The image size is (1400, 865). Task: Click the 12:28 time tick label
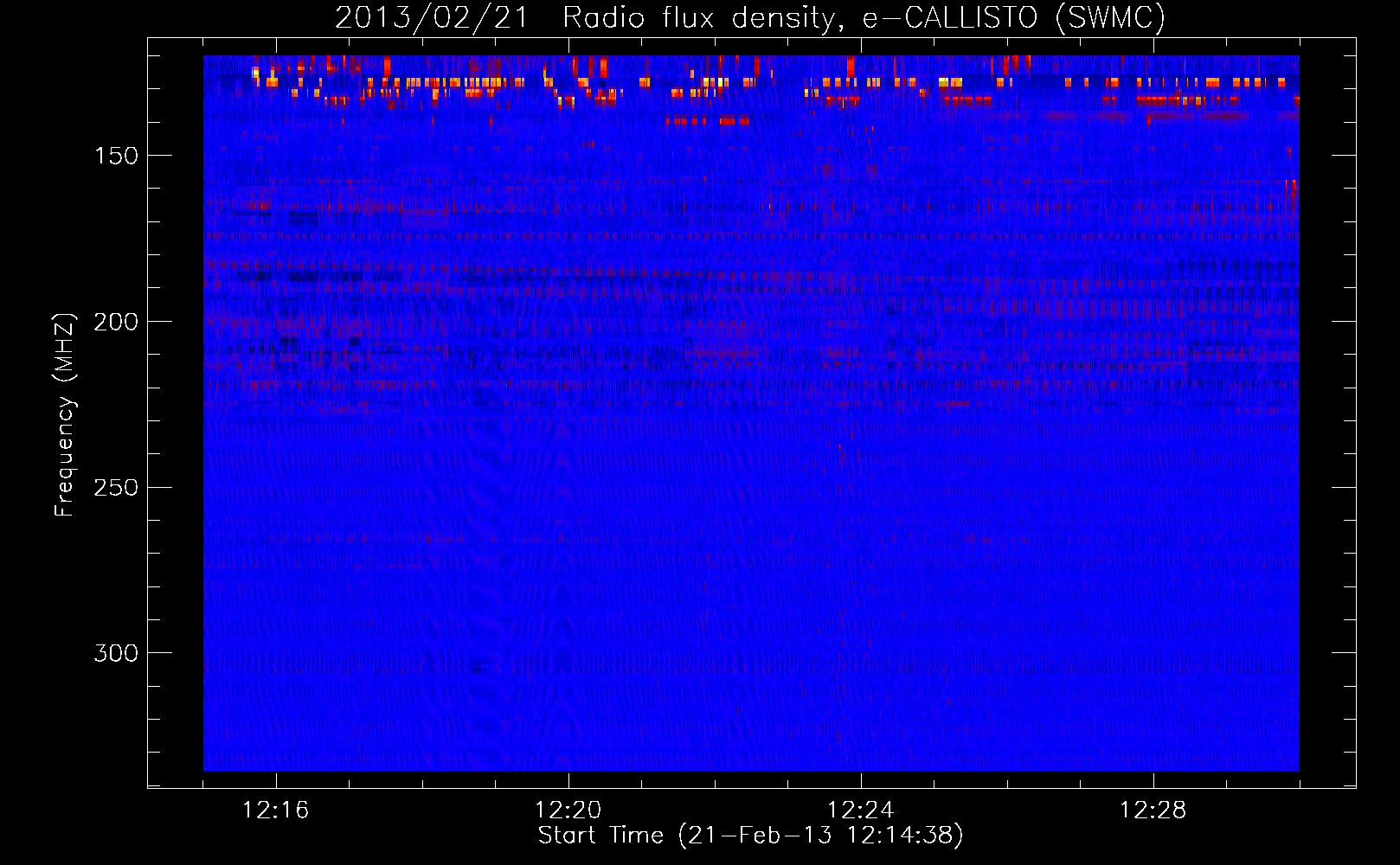pos(1153,810)
